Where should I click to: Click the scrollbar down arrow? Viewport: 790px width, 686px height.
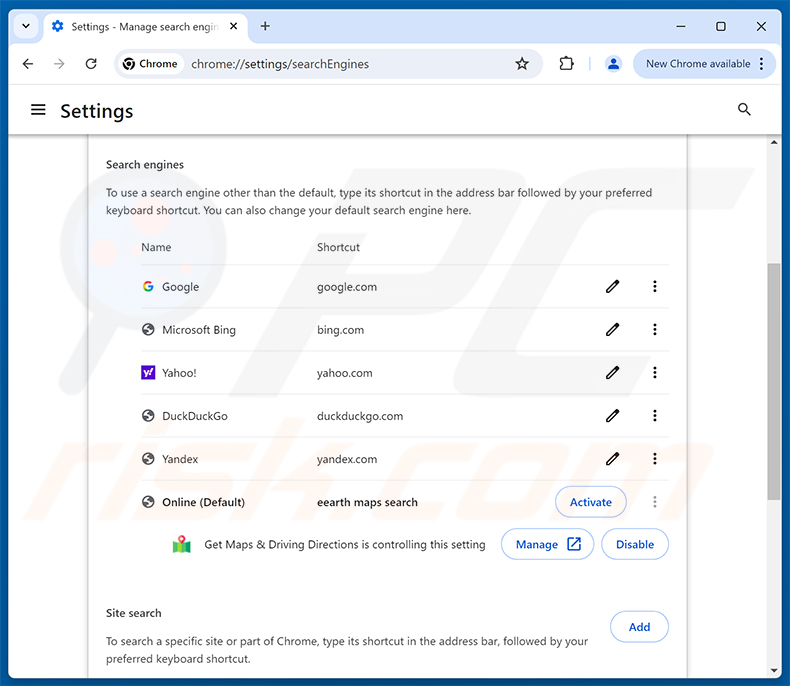click(x=773, y=670)
